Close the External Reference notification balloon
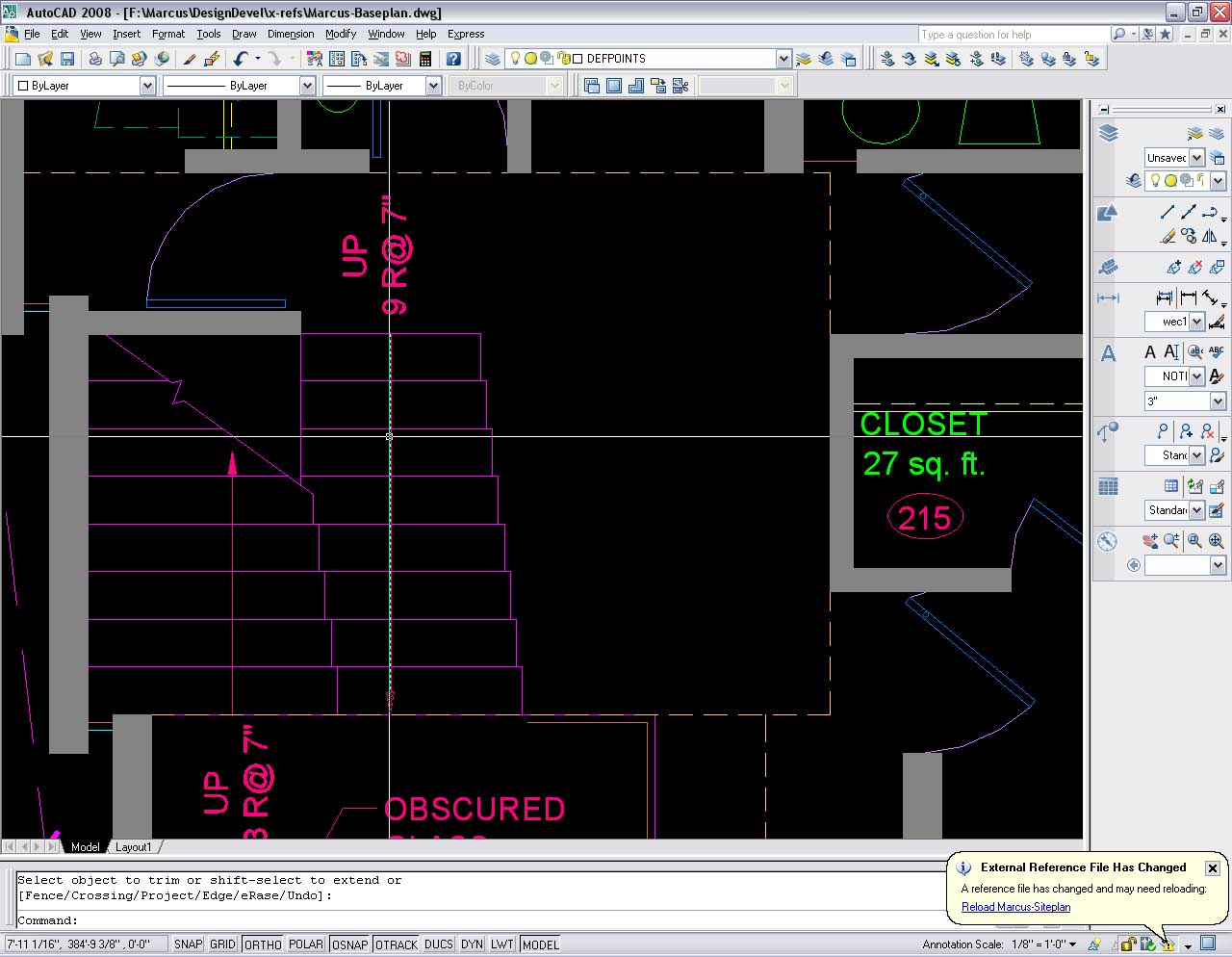Viewport: 1232px width, 957px height. 1213,868
